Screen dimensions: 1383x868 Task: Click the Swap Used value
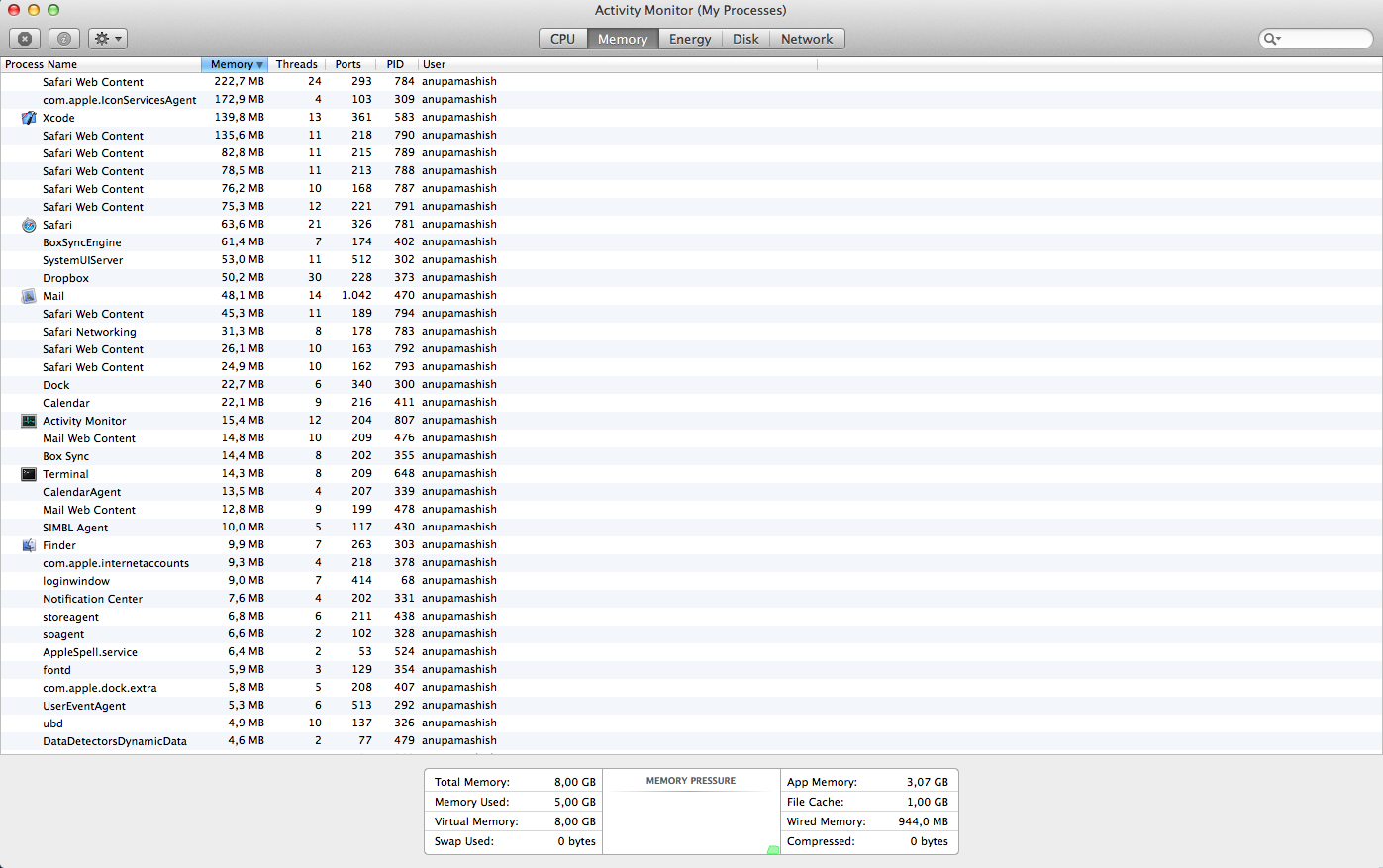(577, 841)
